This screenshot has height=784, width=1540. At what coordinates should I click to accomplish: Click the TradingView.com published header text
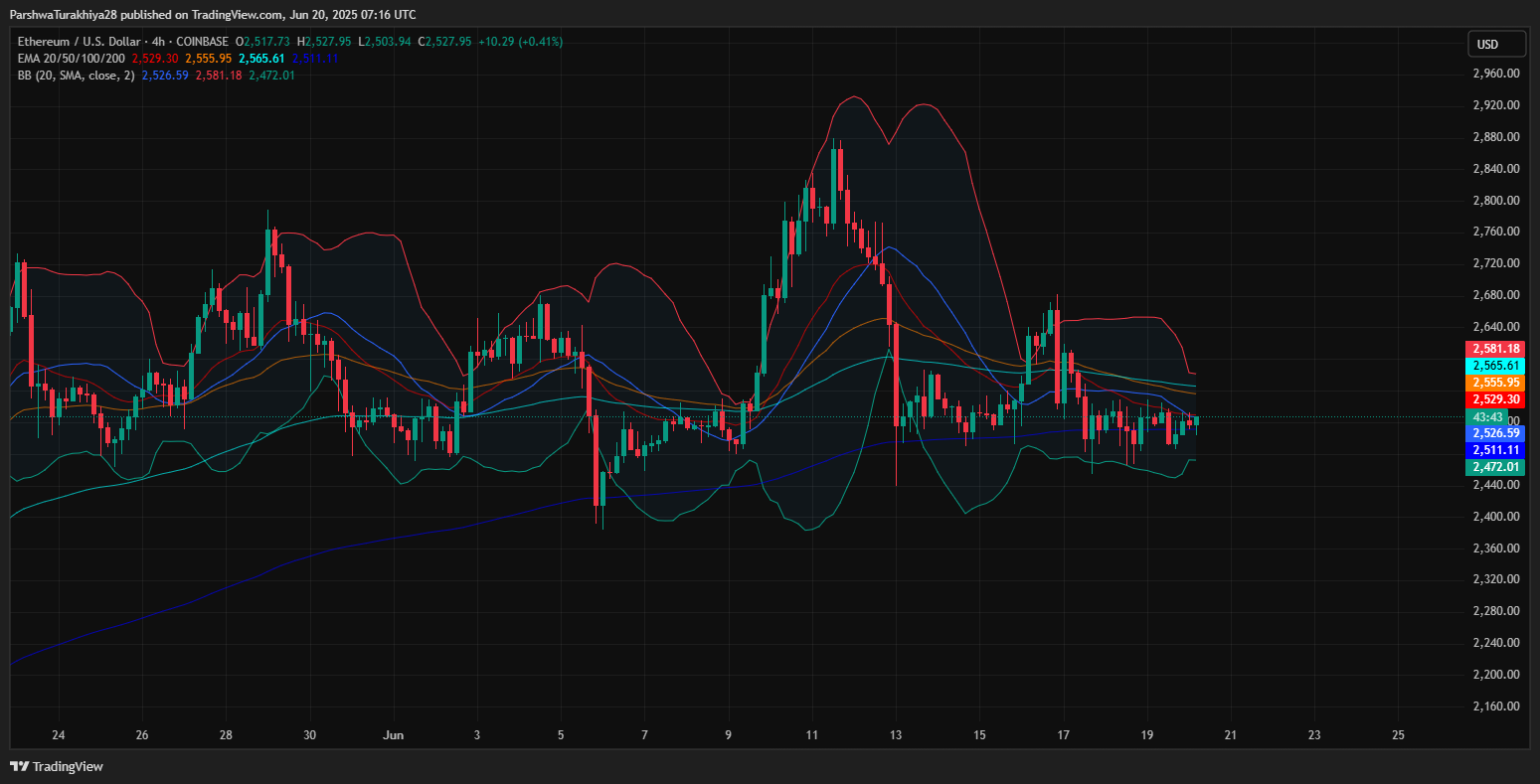click(213, 14)
